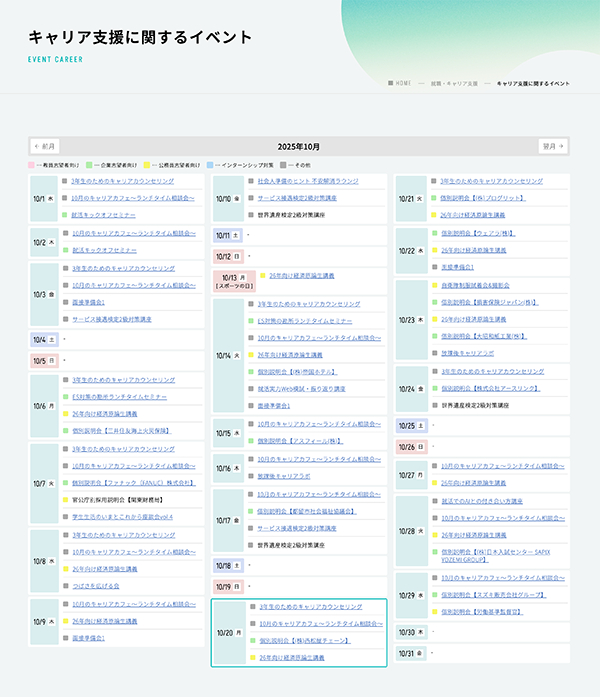The width and height of the screenshot is (600, 697).
Task: Go to previous month with 前月
Action: 45,146
